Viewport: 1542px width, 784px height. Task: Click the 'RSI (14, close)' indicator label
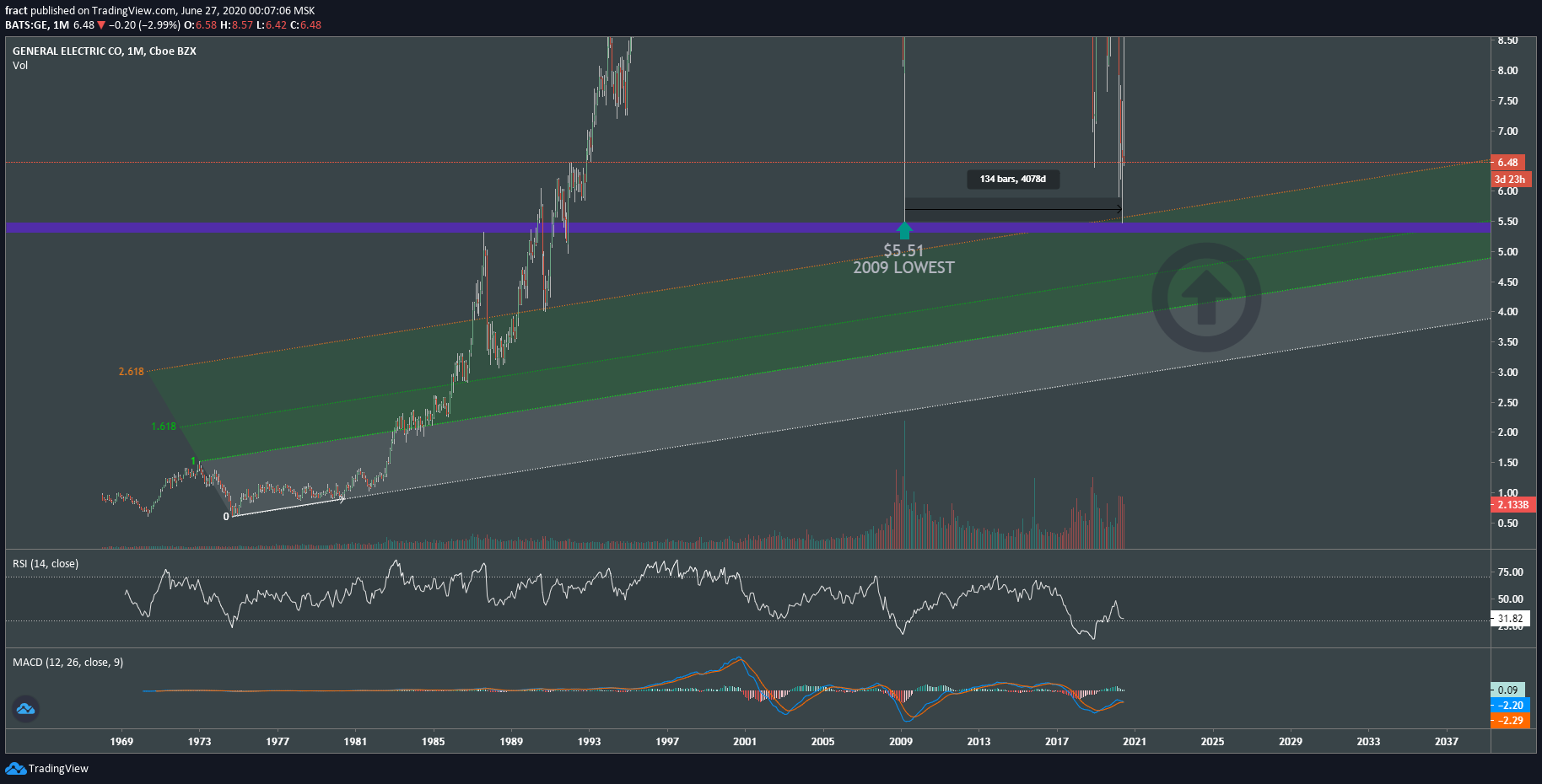pos(46,564)
